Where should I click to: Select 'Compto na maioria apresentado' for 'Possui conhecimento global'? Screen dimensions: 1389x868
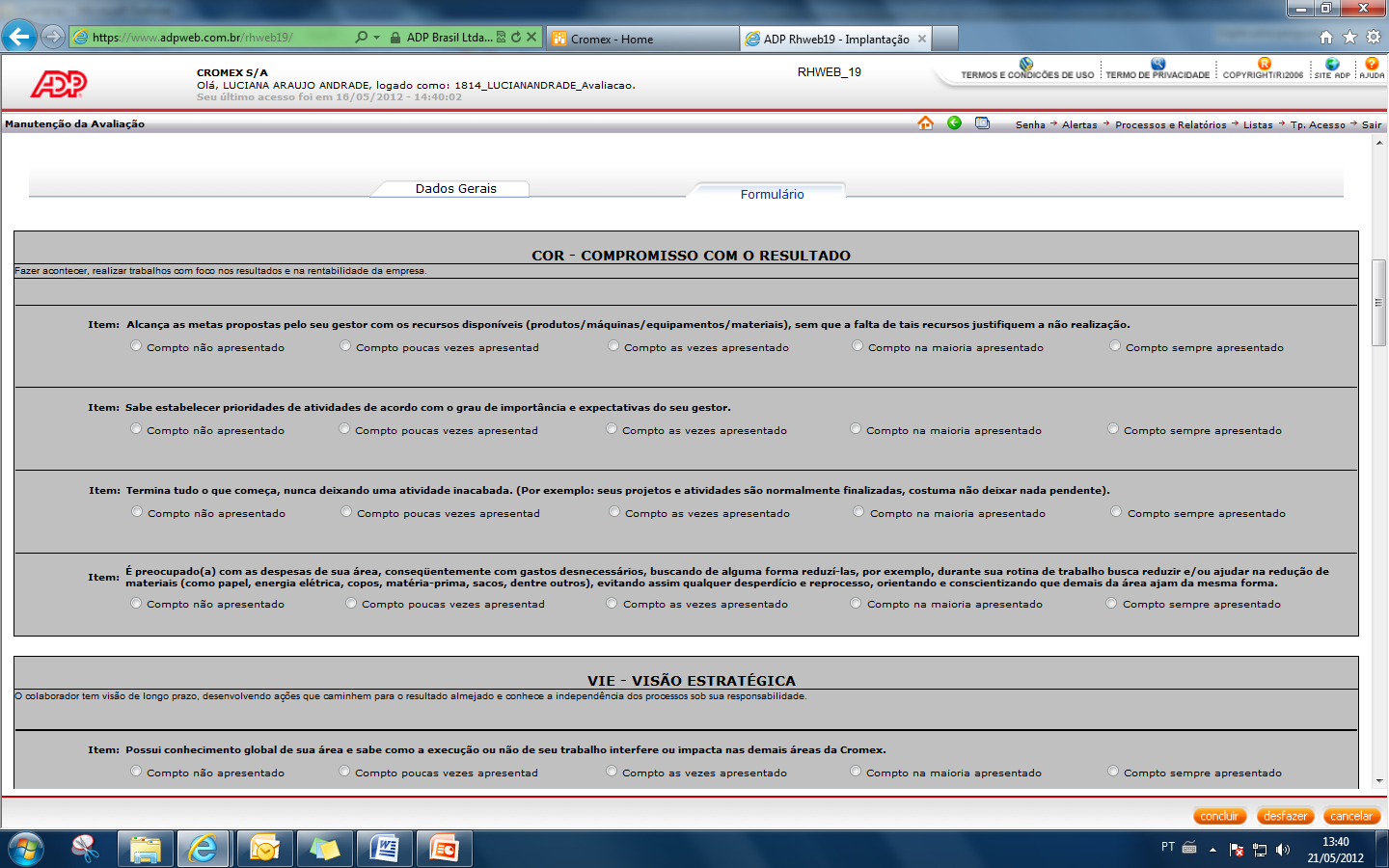pos(856,772)
